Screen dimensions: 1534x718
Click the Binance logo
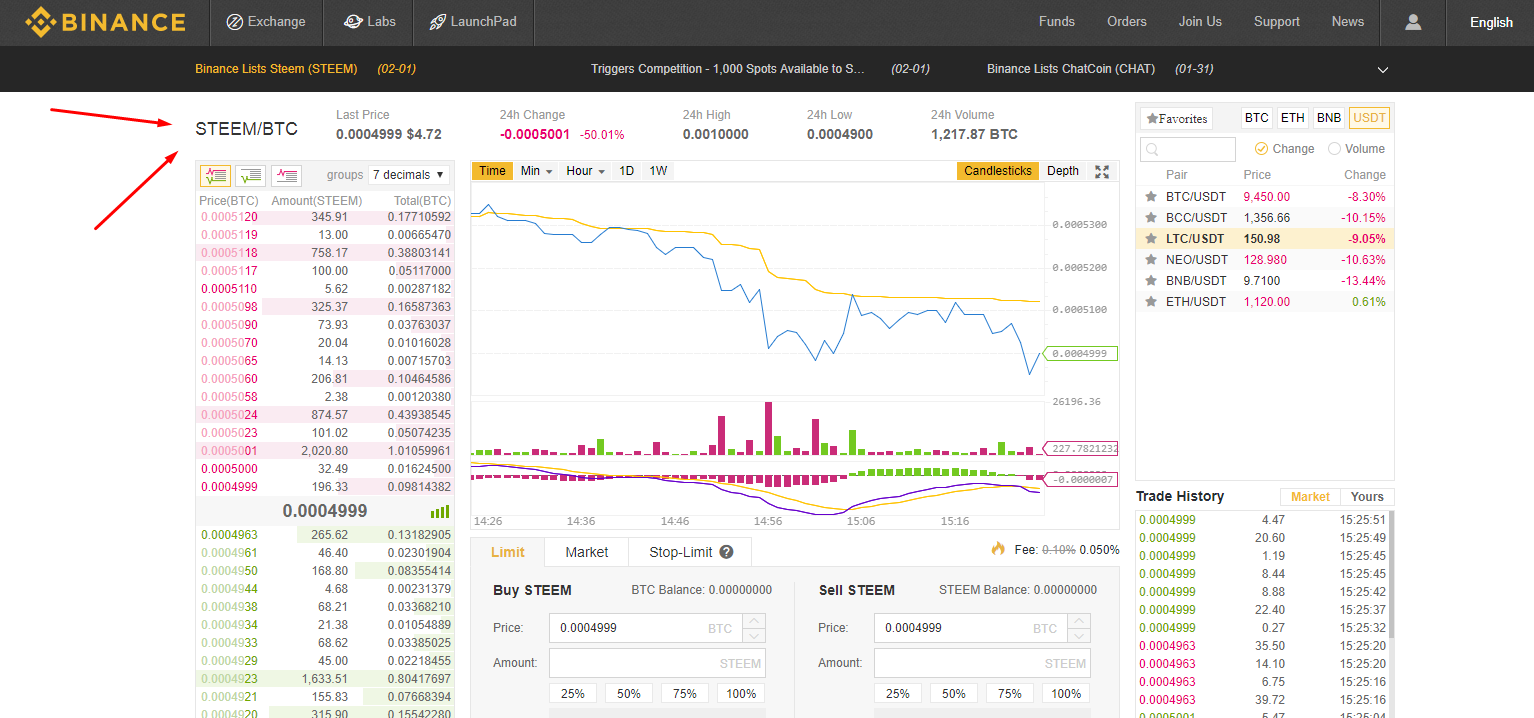(x=105, y=21)
